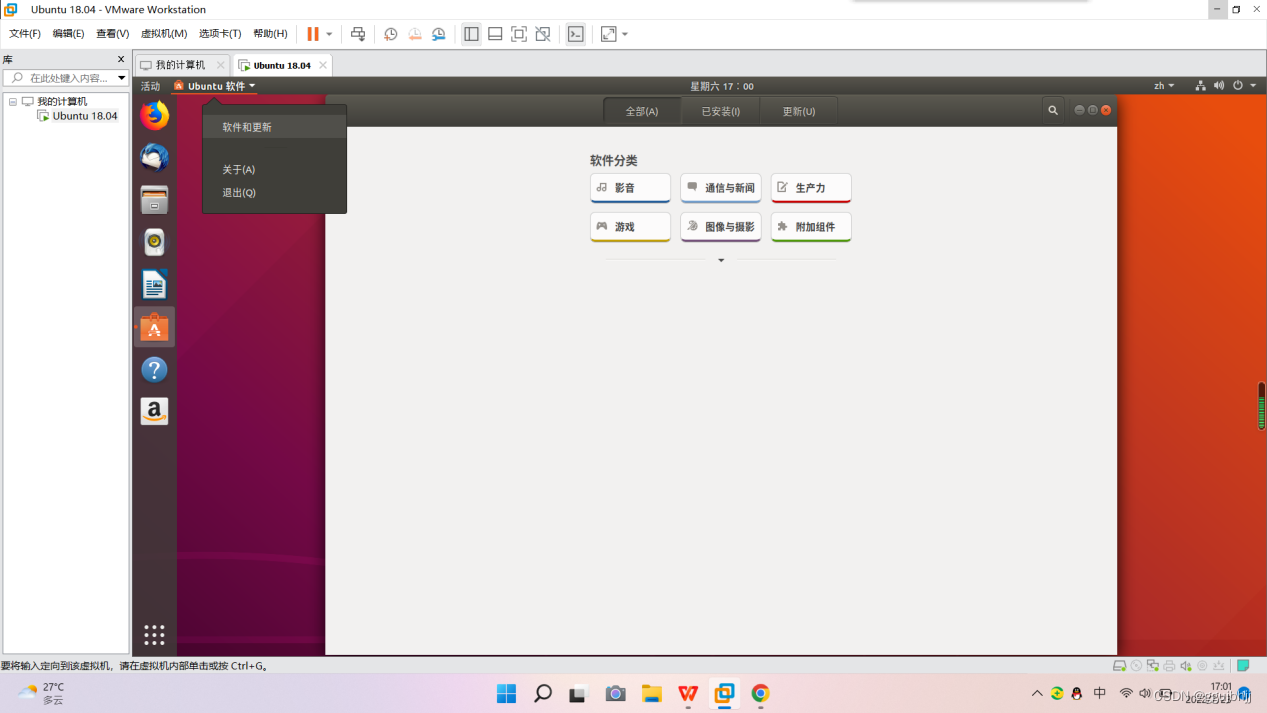Open Rhythmbox music player in dock
The image size is (1267, 713).
point(154,242)
